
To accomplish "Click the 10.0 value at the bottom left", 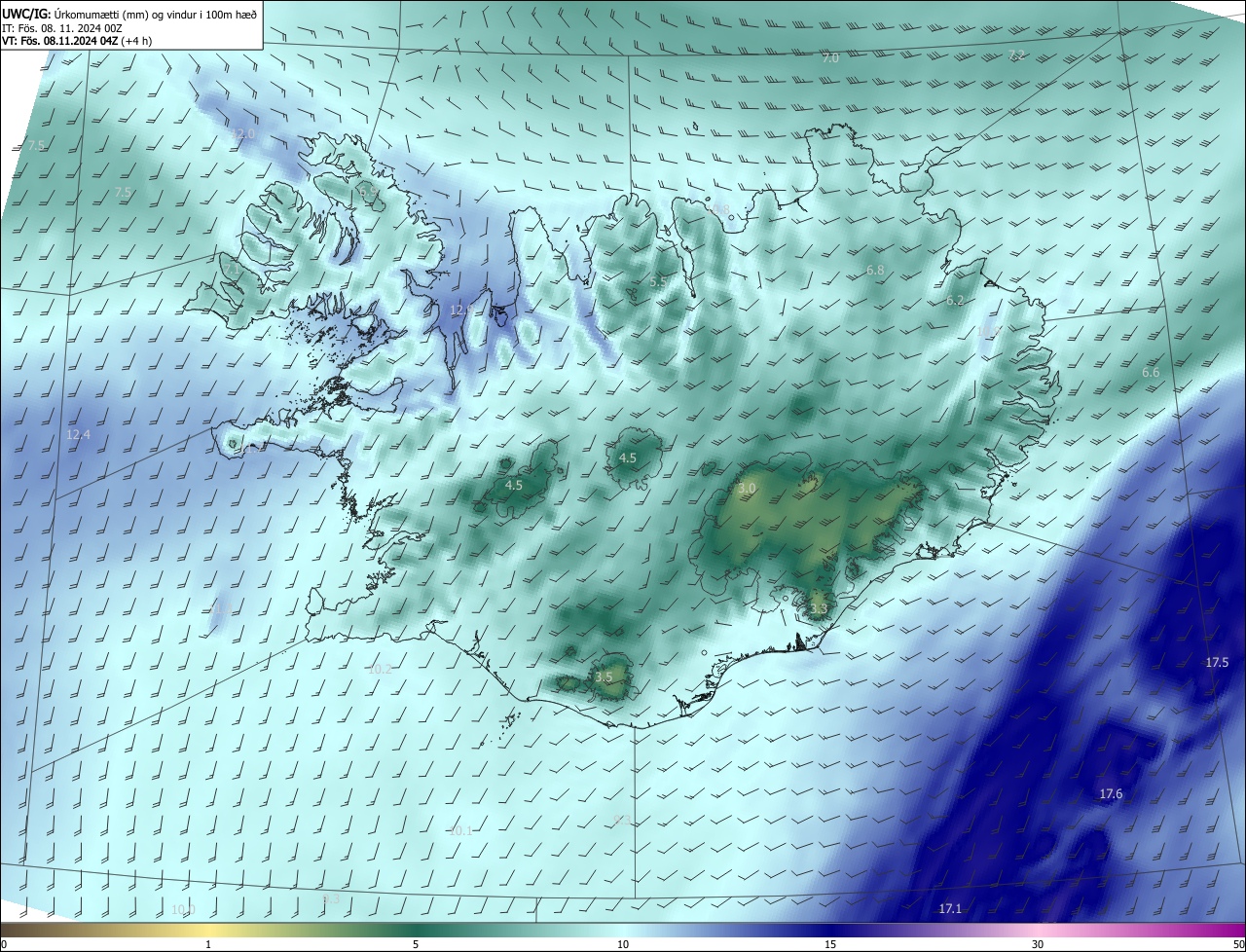I will (x=183, y=909).
